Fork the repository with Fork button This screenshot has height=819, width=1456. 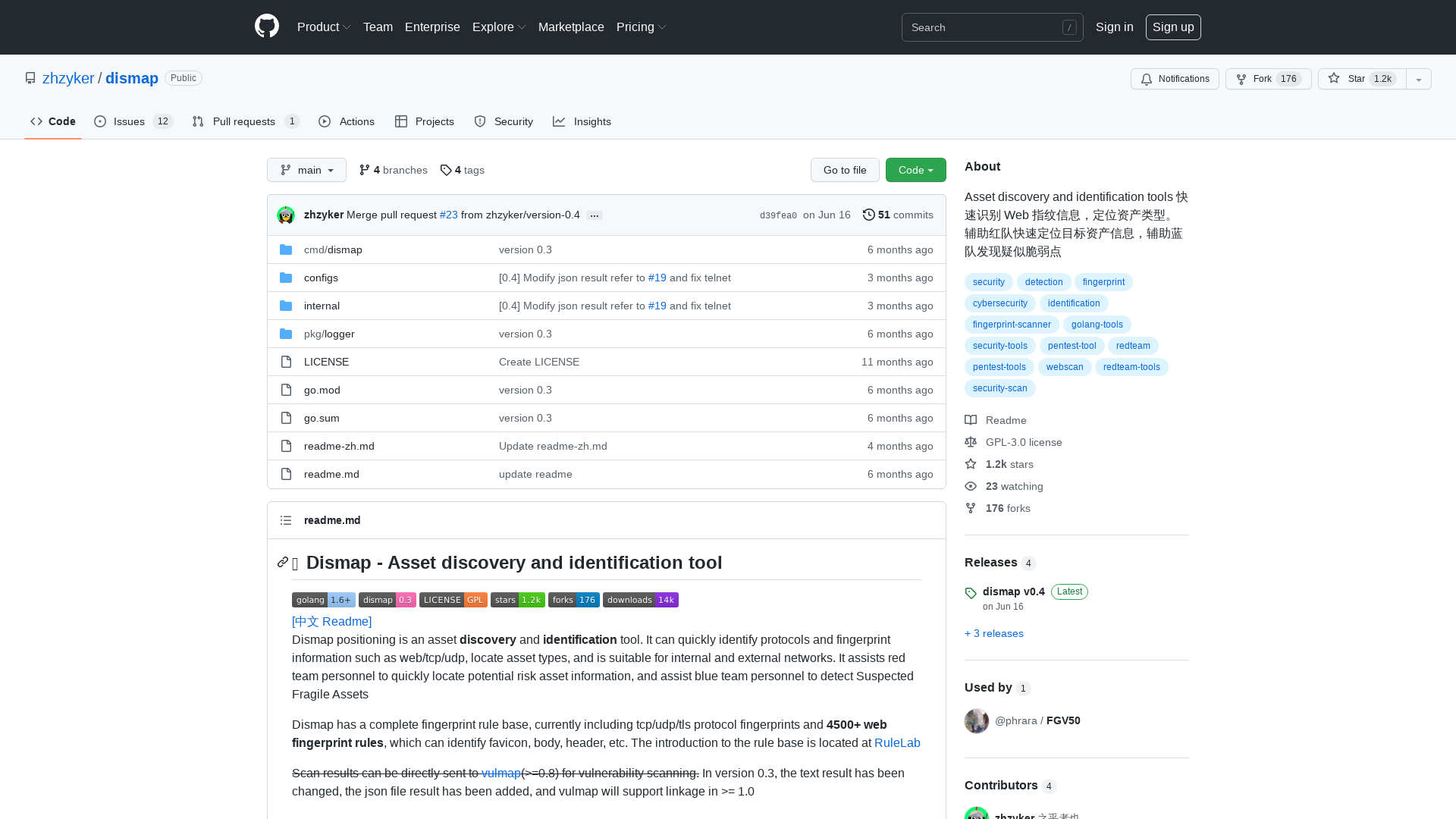click(x=1269, y=79)
